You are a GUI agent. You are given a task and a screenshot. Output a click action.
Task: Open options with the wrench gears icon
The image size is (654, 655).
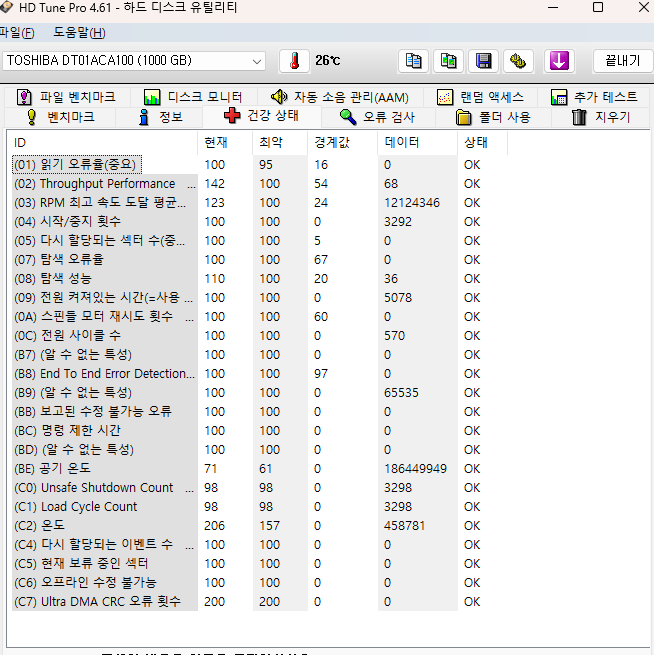click(x=518, y=61)
